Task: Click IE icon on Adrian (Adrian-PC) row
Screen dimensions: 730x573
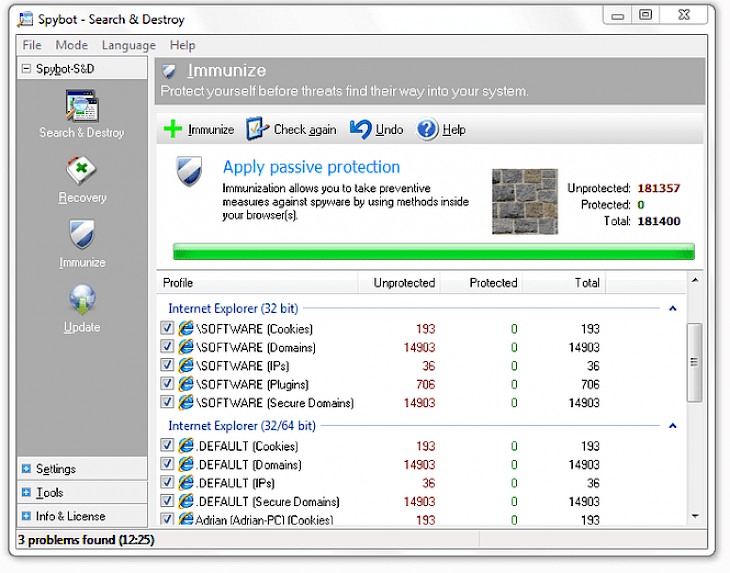Action: pyautogui.click(x=186, y=519)
